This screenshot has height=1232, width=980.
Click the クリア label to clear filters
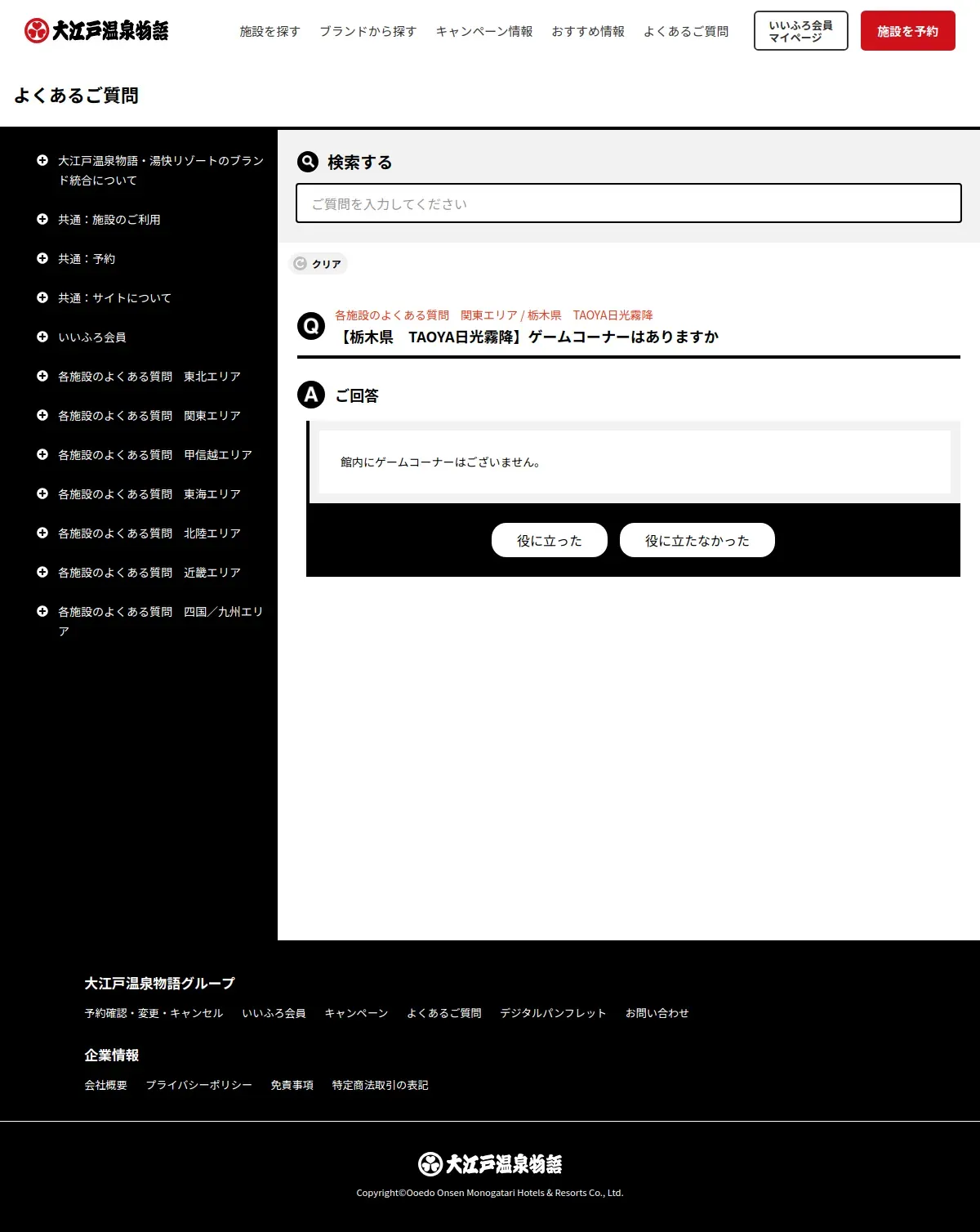pyautogui.click(x=327, y=264)
